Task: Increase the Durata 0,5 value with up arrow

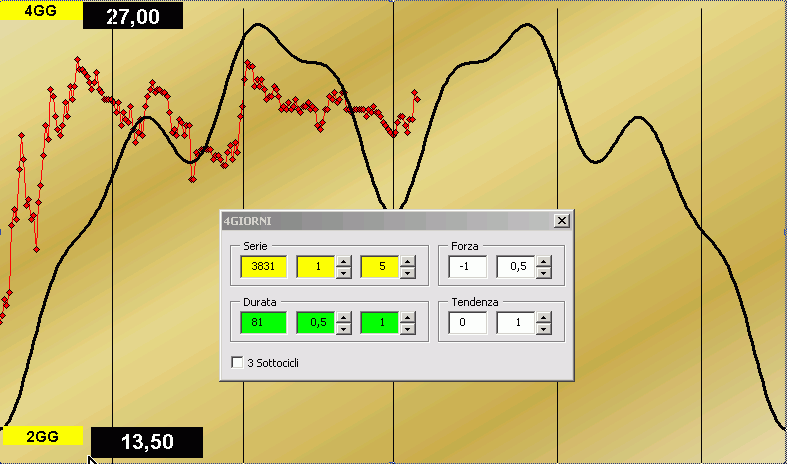Action: tap(343, 317)
